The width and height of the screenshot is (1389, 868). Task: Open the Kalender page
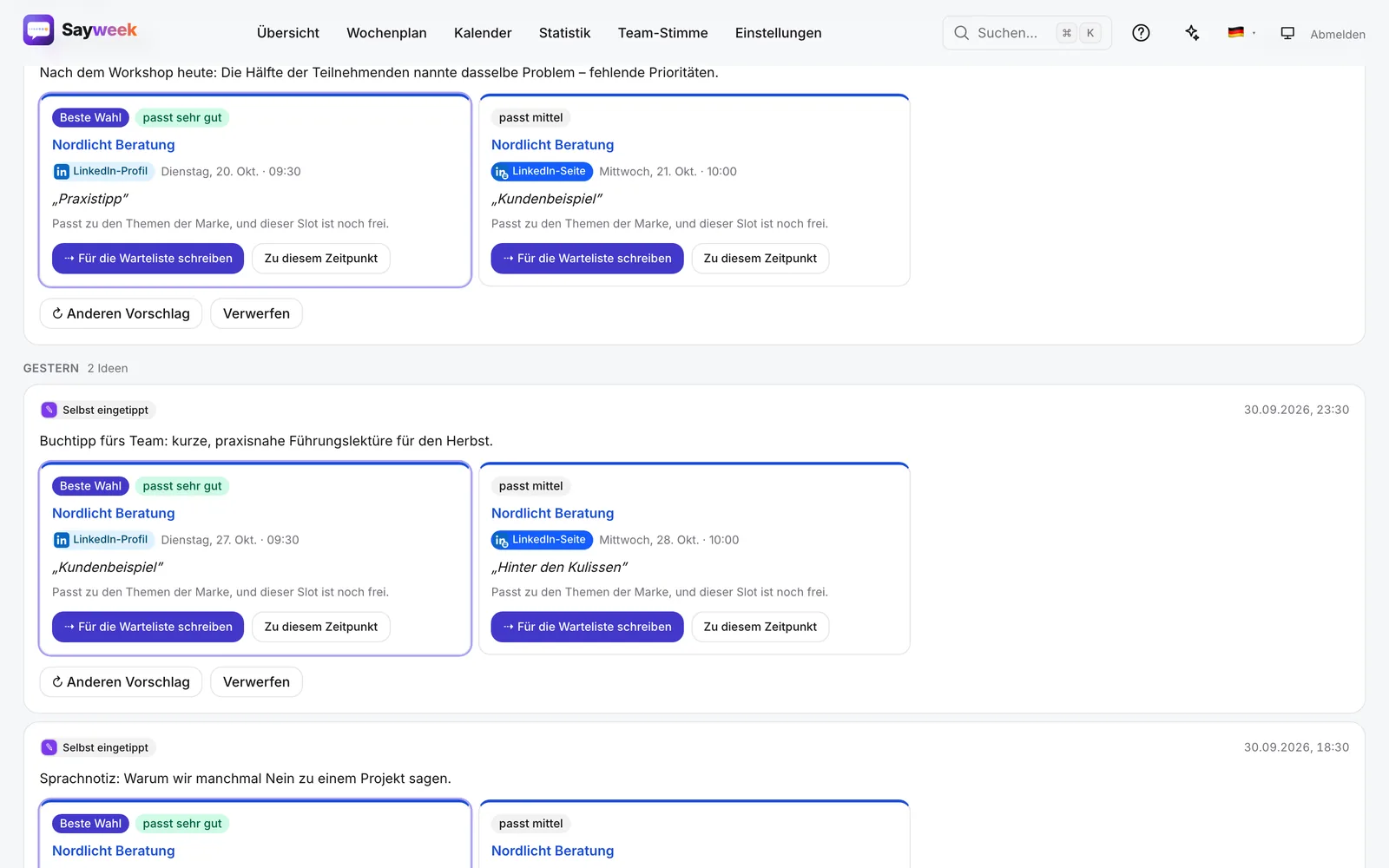pos(483,33)
